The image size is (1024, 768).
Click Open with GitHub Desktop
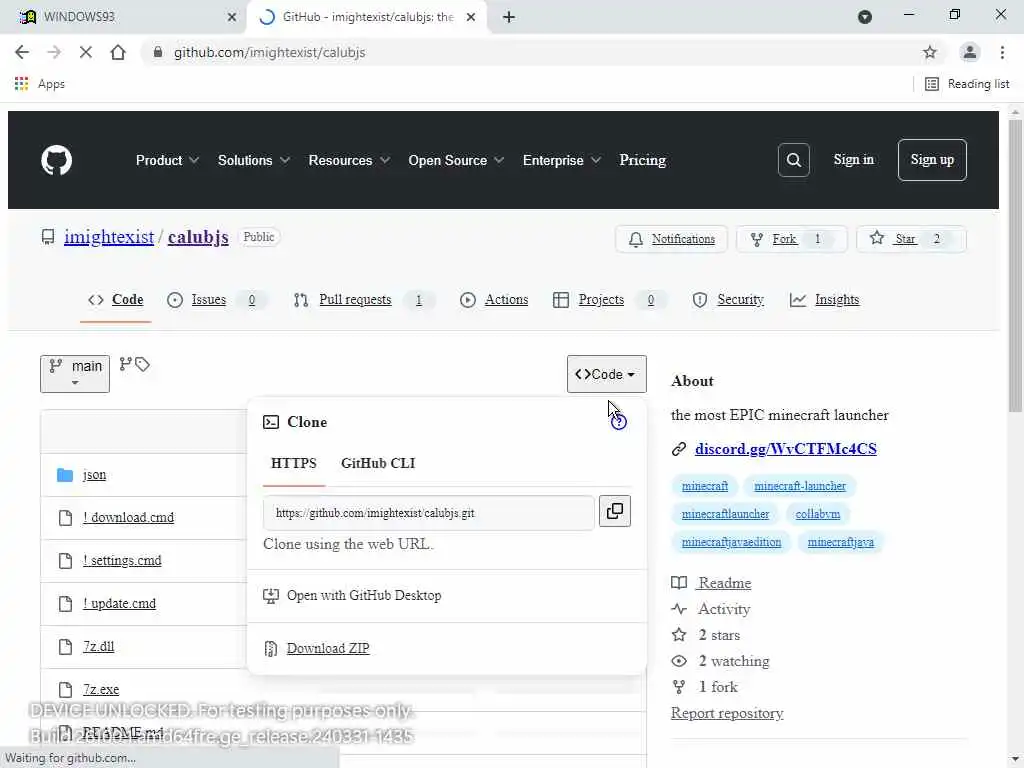tap(353, 596)
